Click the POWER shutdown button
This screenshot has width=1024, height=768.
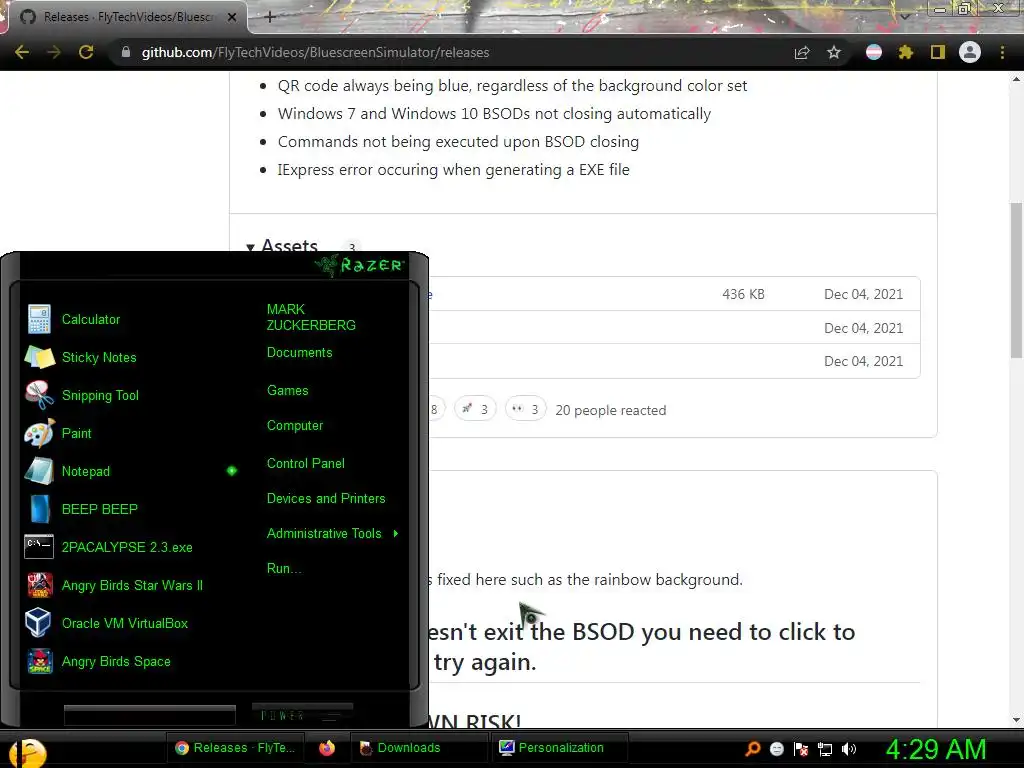(302, 715)
